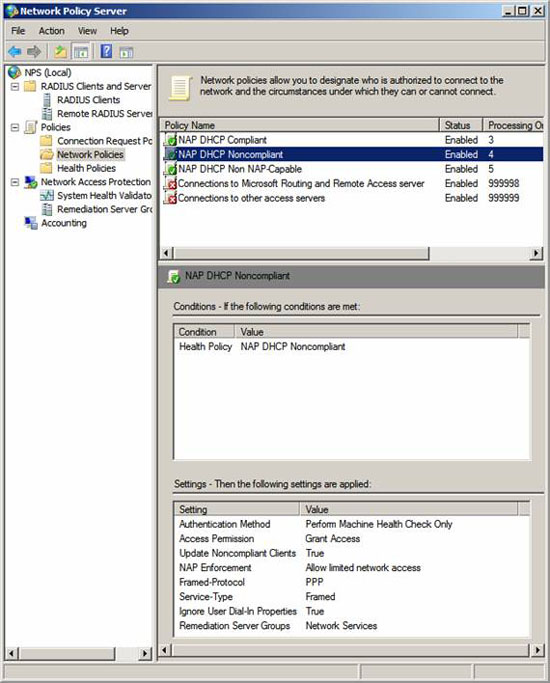Click Value column header in conditions table
Screen dimensions: 550x683
[x=376, y=332]
